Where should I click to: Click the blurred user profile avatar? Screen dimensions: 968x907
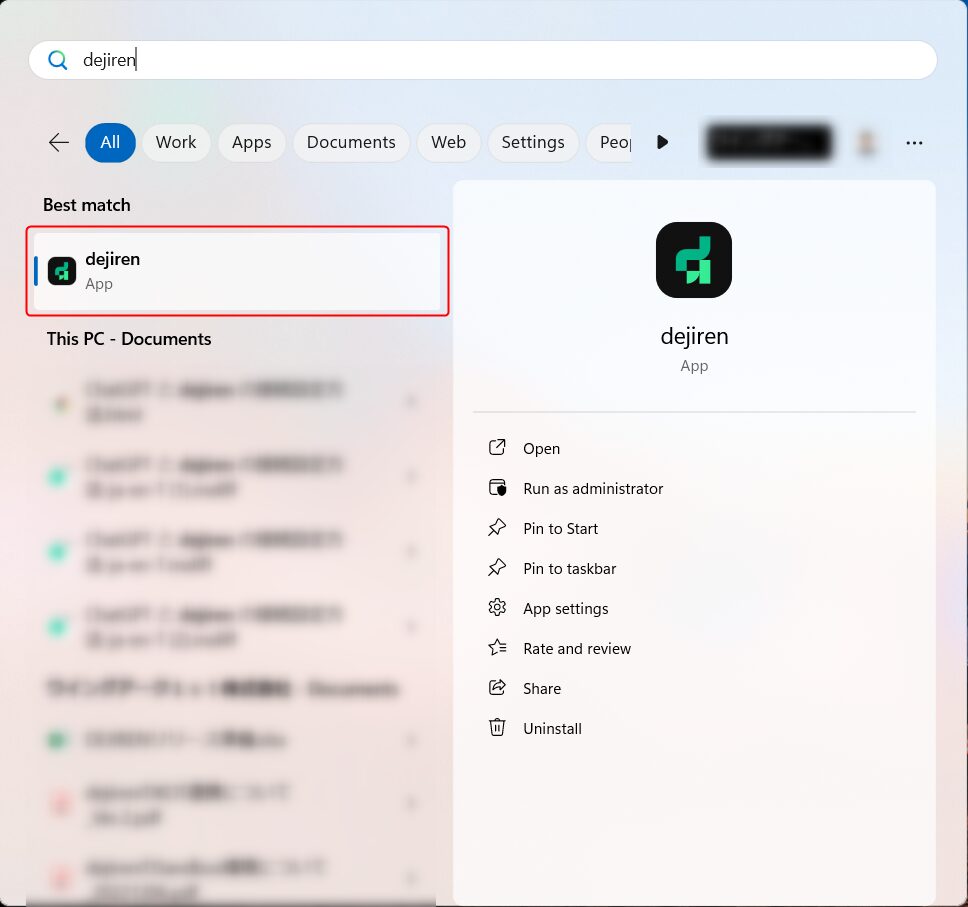866,143
